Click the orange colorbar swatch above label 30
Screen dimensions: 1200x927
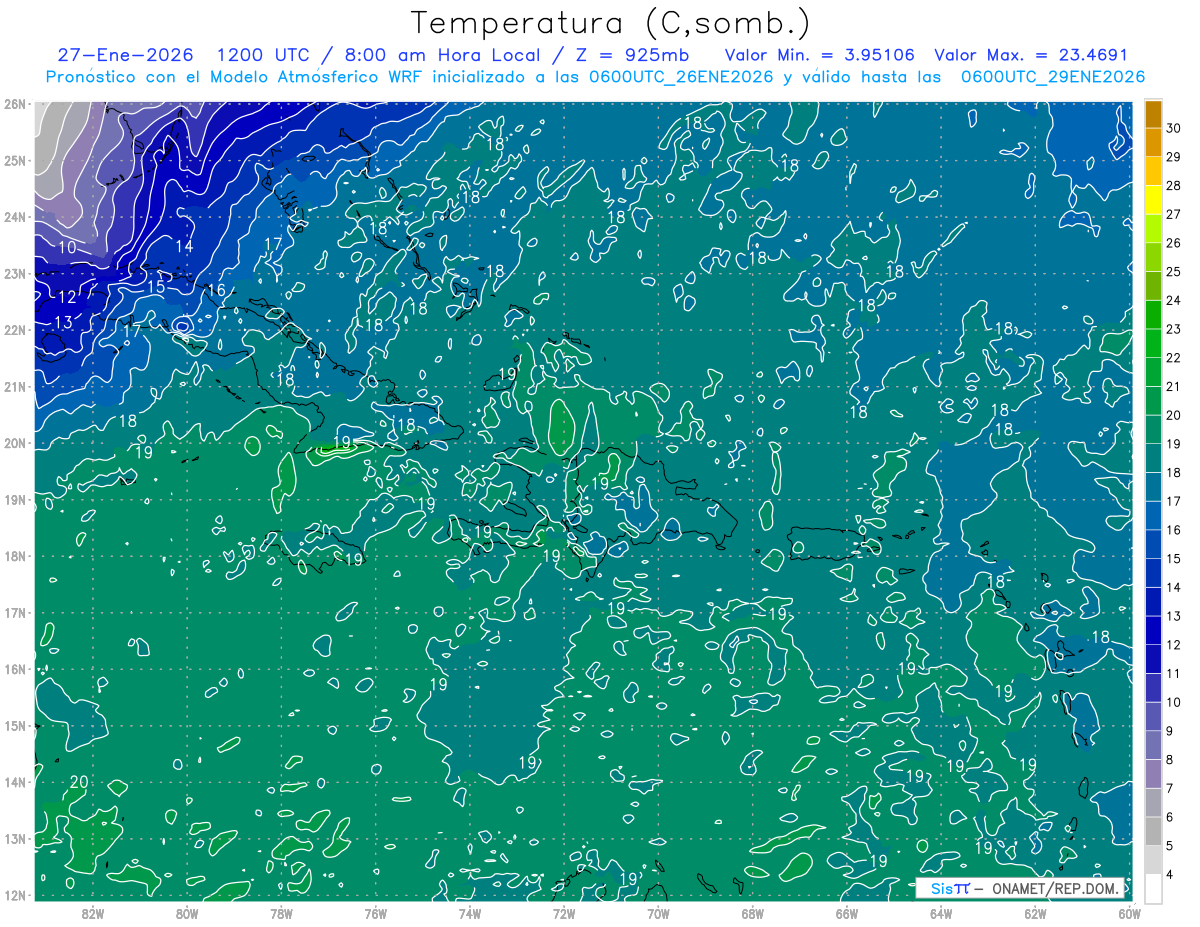click(1153, 114)
